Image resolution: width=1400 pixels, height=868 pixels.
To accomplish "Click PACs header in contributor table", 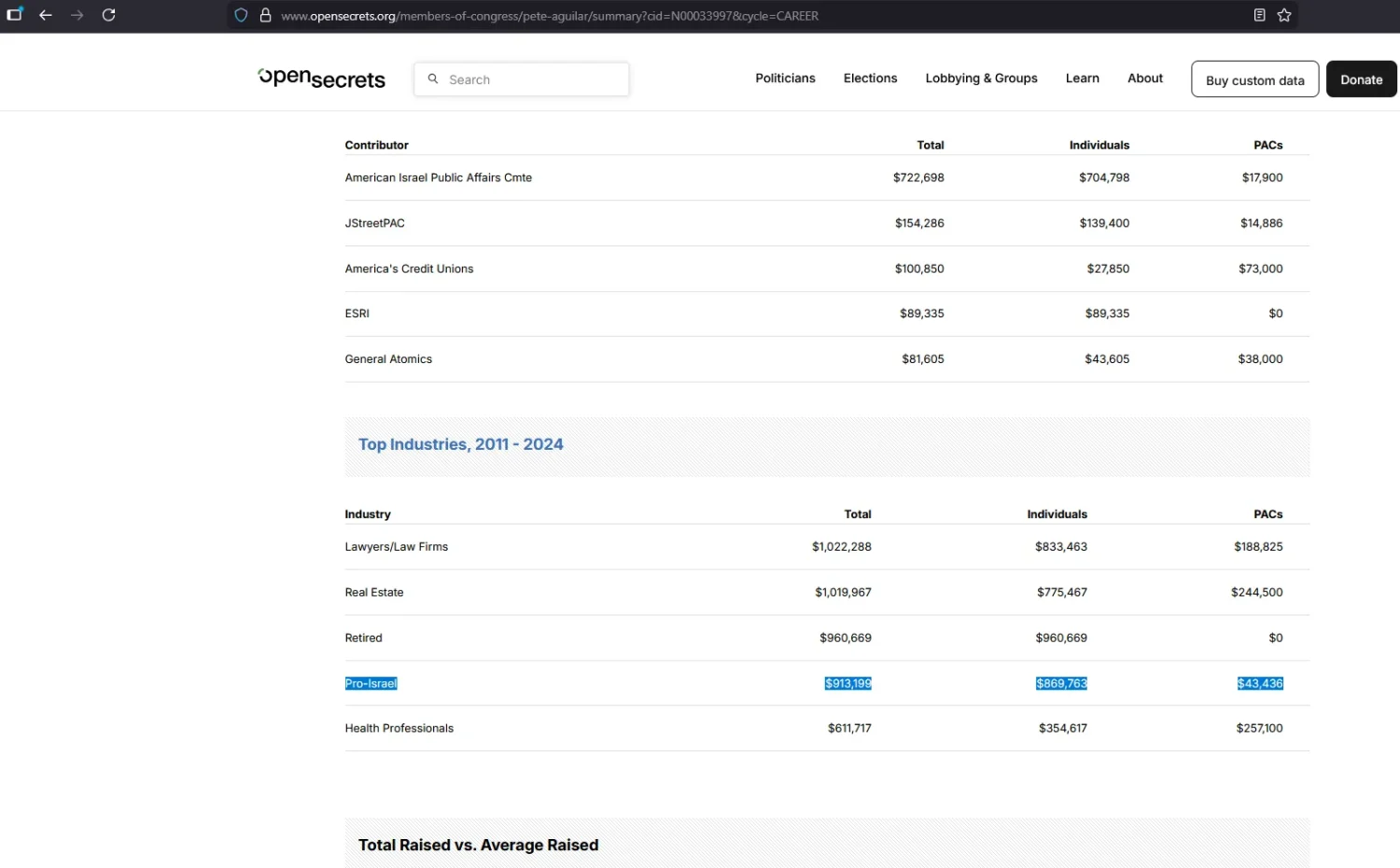I will click(x=1267, y=145).
